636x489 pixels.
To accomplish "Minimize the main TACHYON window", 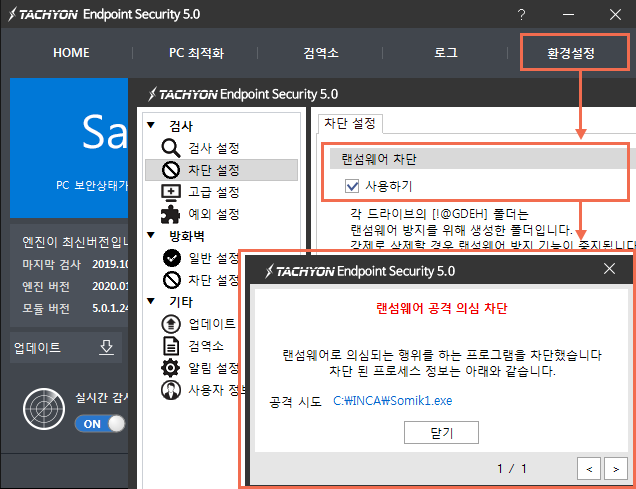I will point(569,15).
